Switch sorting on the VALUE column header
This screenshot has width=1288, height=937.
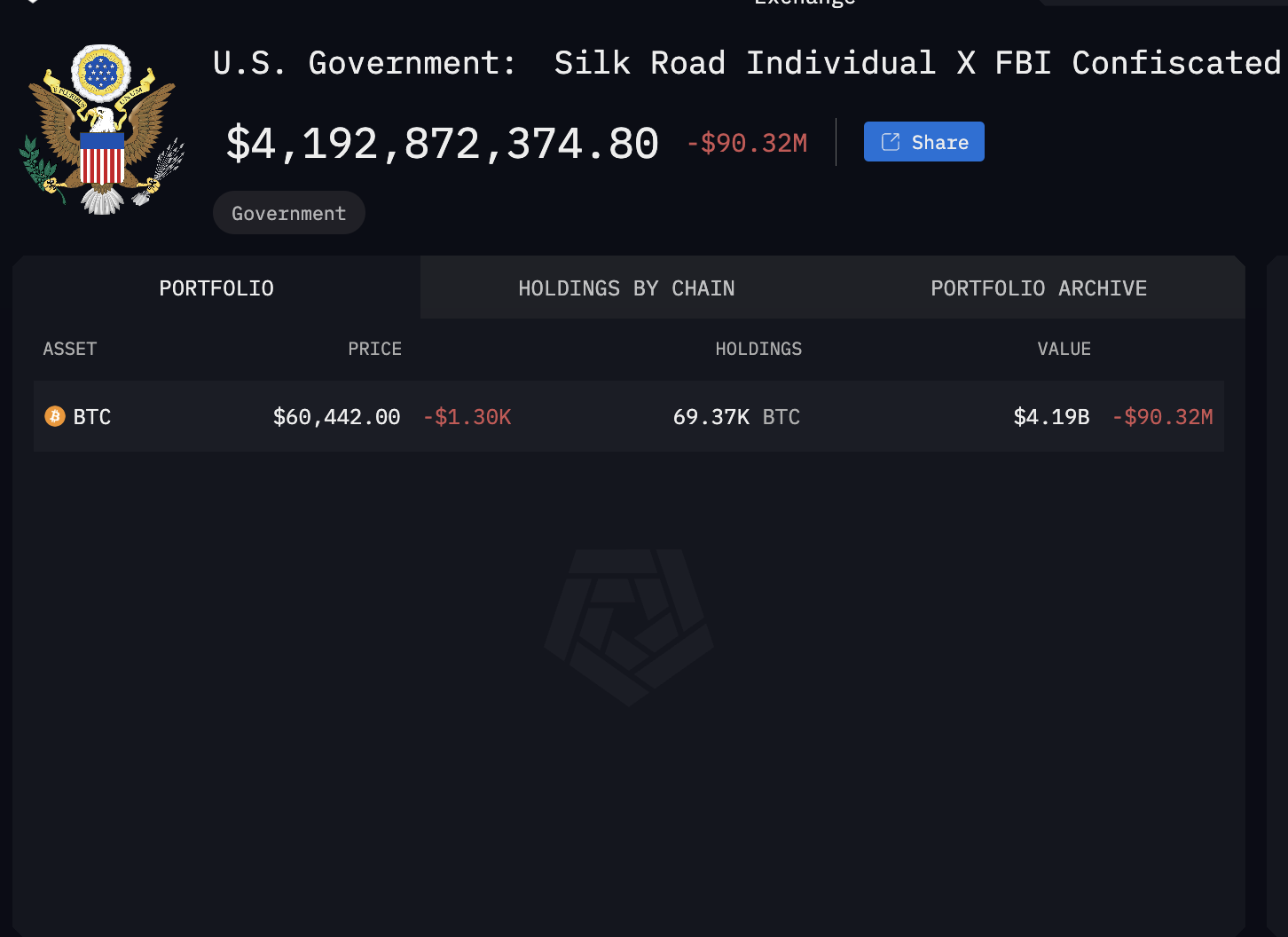[x=1064, y=349]
